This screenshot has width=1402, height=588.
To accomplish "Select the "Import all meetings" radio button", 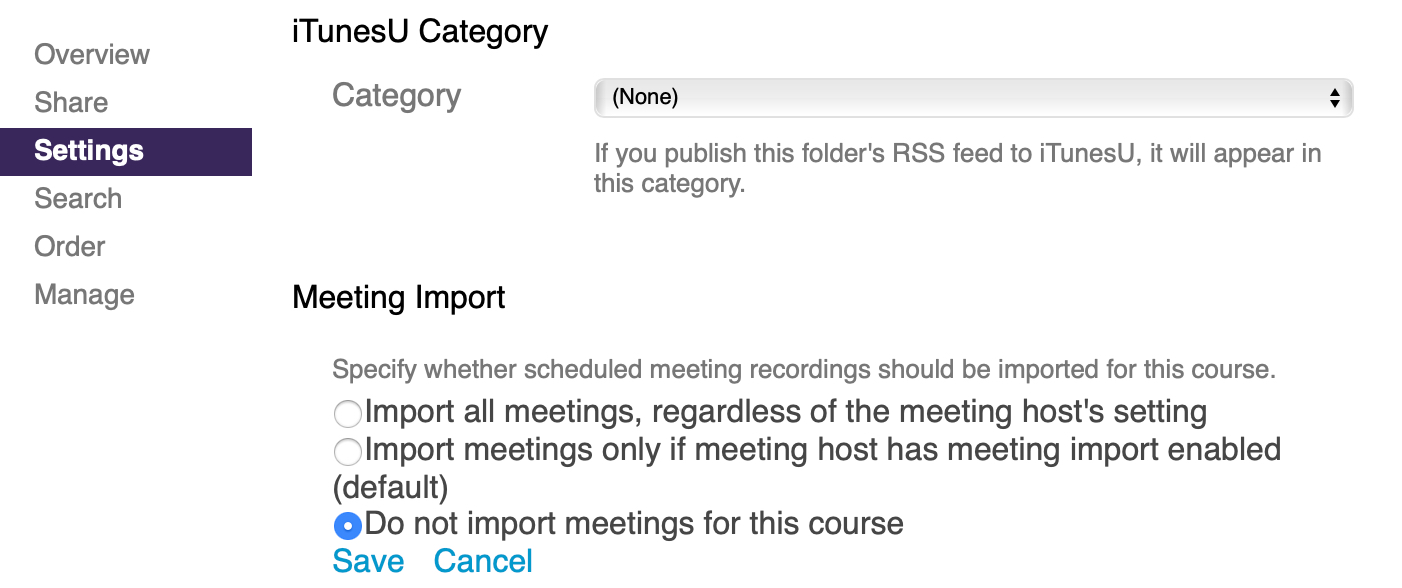I will (347, 413).
